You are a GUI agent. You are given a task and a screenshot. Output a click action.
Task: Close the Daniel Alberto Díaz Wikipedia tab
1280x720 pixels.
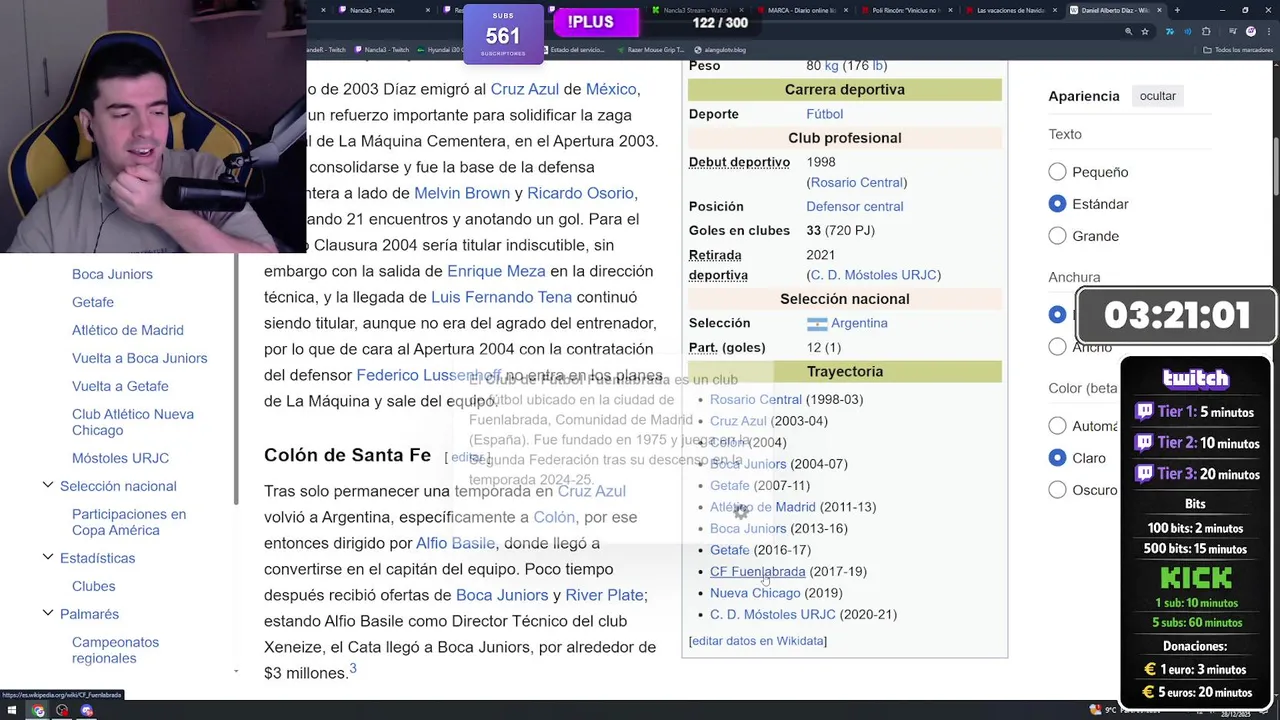pos(1160,10)
